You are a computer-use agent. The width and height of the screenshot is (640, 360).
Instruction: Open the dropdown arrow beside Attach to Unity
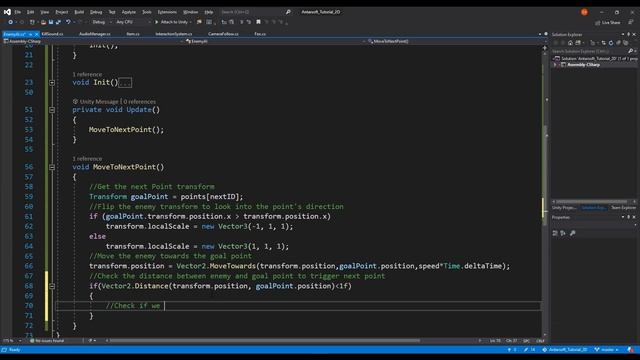(191, 22)
